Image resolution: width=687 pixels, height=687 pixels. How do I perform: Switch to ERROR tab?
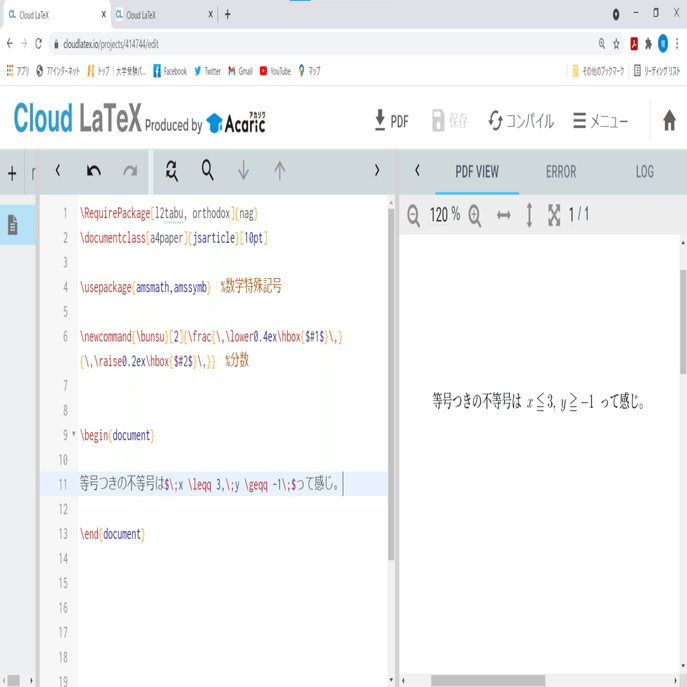click(x=561, y=172)
